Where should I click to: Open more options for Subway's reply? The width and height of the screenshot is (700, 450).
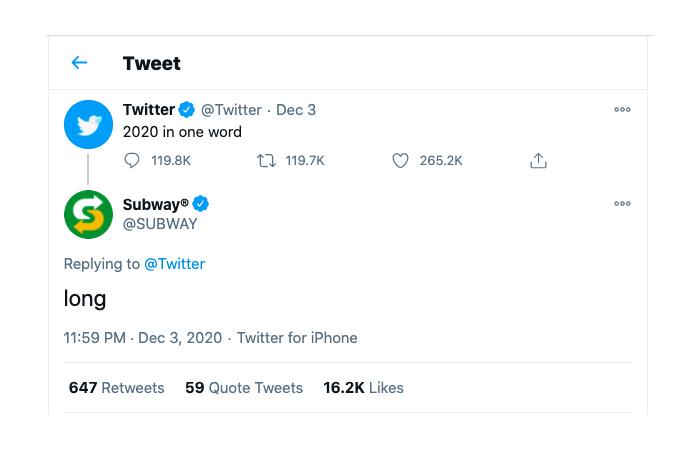(622, 204)
